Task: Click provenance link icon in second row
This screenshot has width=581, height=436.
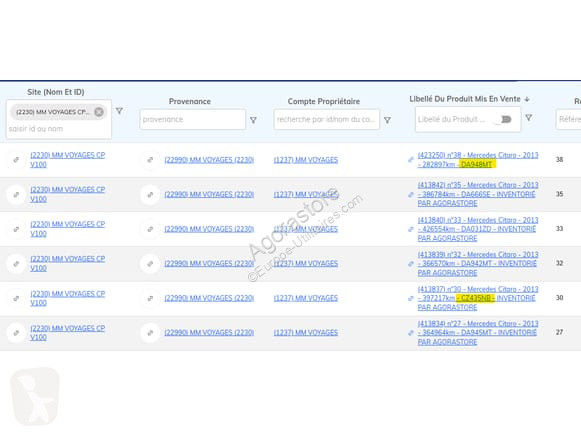Action: 150,194
